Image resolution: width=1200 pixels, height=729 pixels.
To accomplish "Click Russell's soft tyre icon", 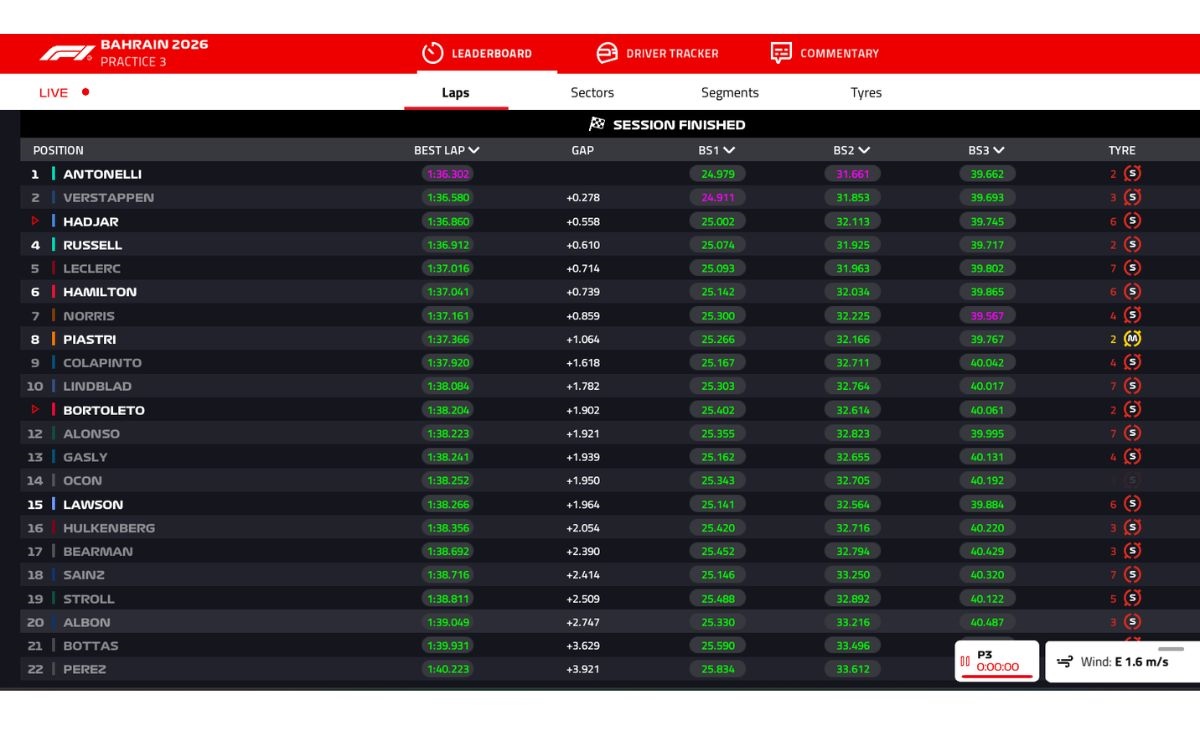I will (x=1132, y=244).
